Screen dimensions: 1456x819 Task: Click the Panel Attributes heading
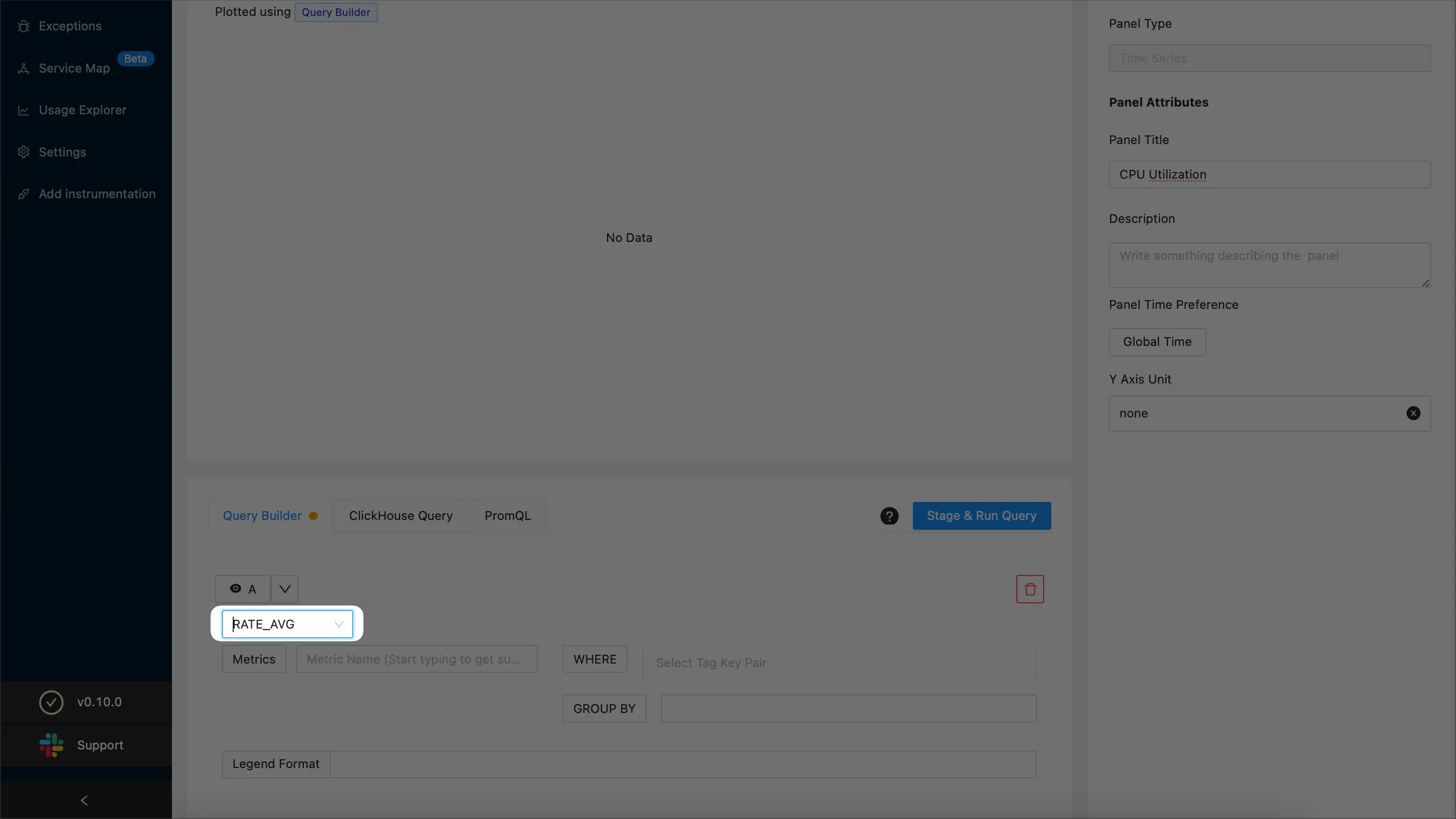1159,102
